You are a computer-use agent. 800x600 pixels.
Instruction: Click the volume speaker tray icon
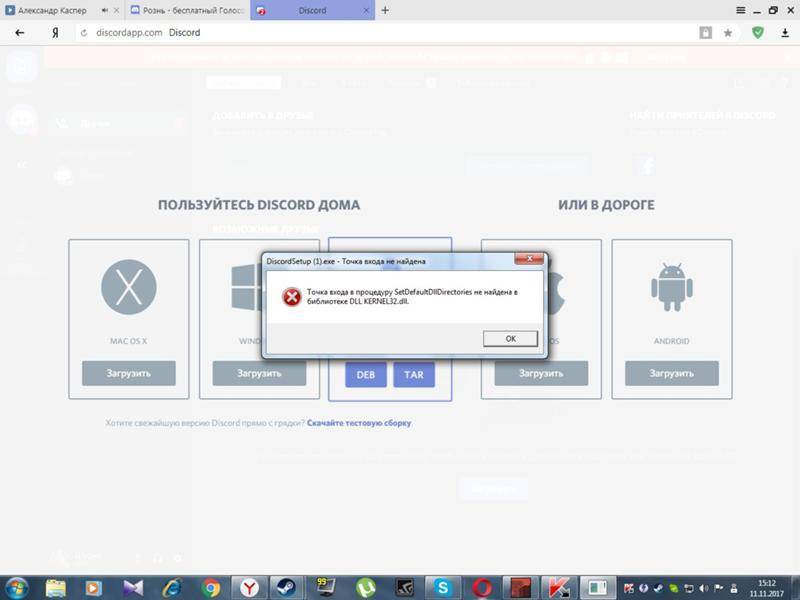tap(704, 588)
